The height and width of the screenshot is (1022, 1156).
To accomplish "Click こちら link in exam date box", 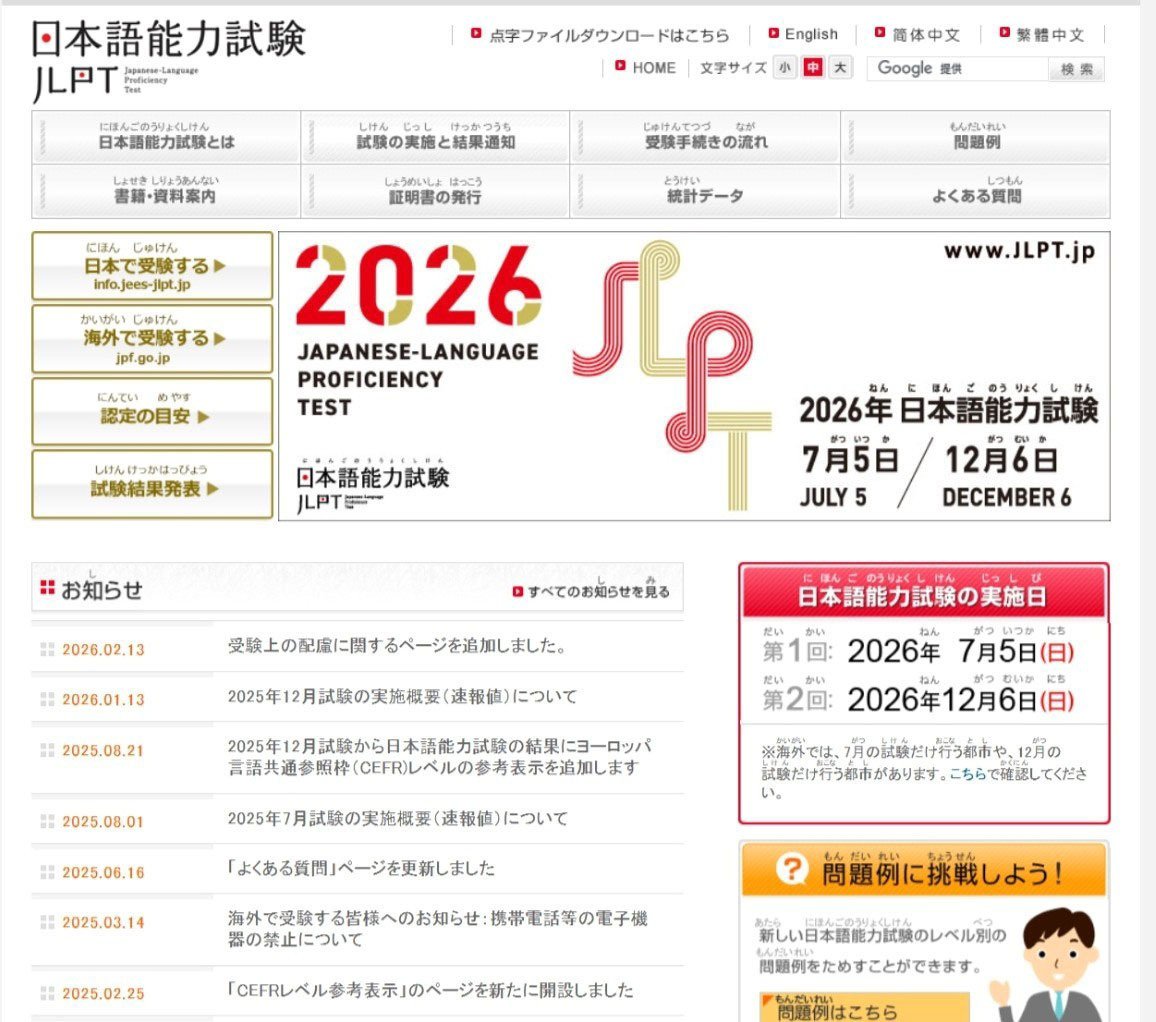I will click(967, 774).
